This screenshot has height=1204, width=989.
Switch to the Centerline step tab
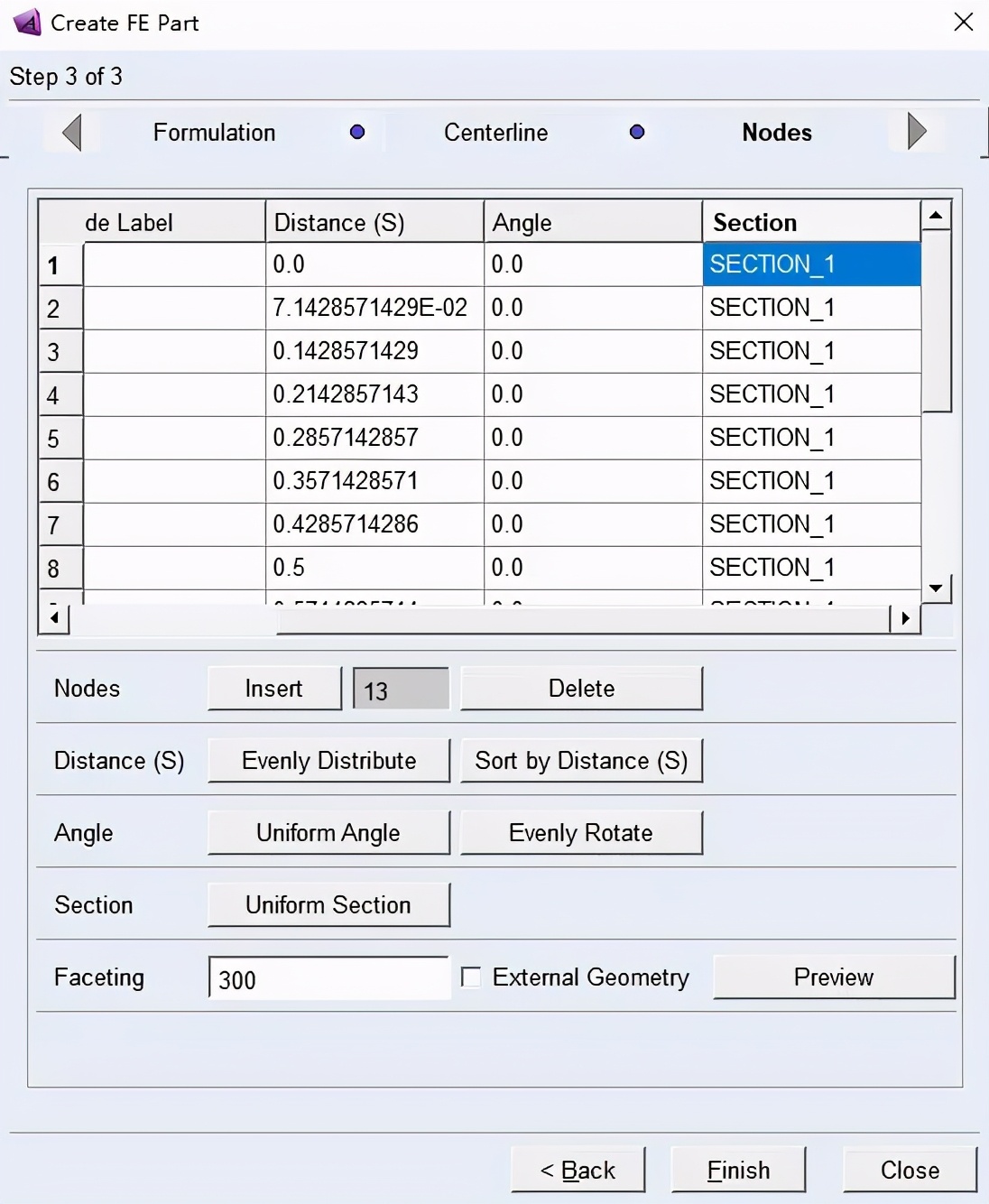pos(495,133)
